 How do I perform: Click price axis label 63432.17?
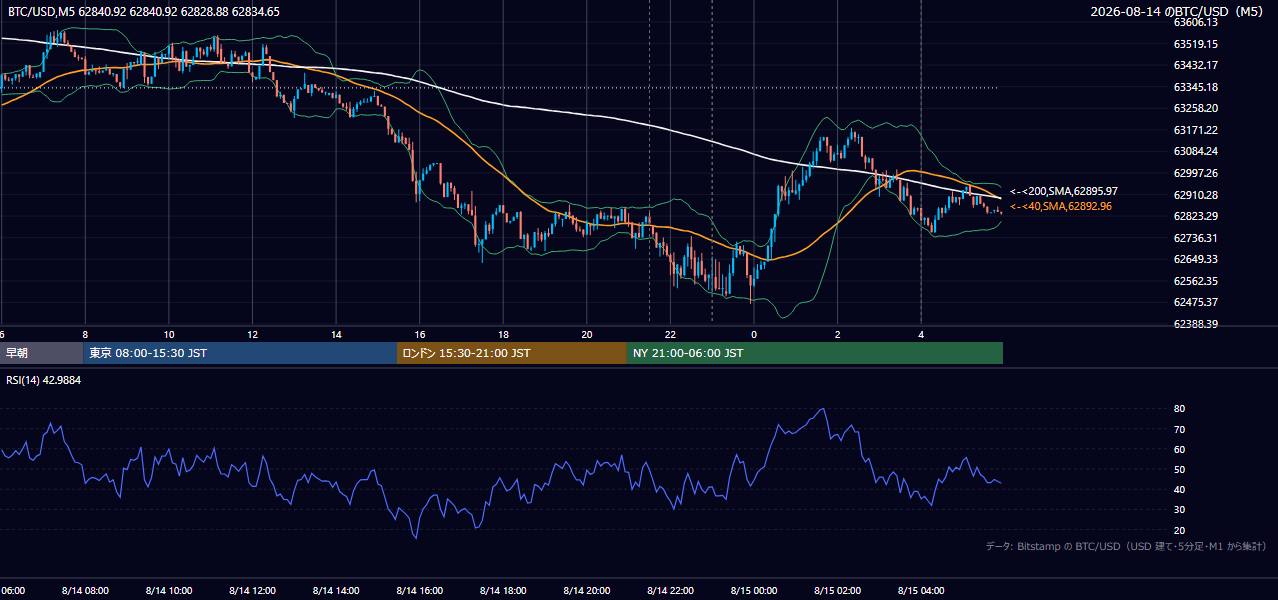coord(1195,65)
